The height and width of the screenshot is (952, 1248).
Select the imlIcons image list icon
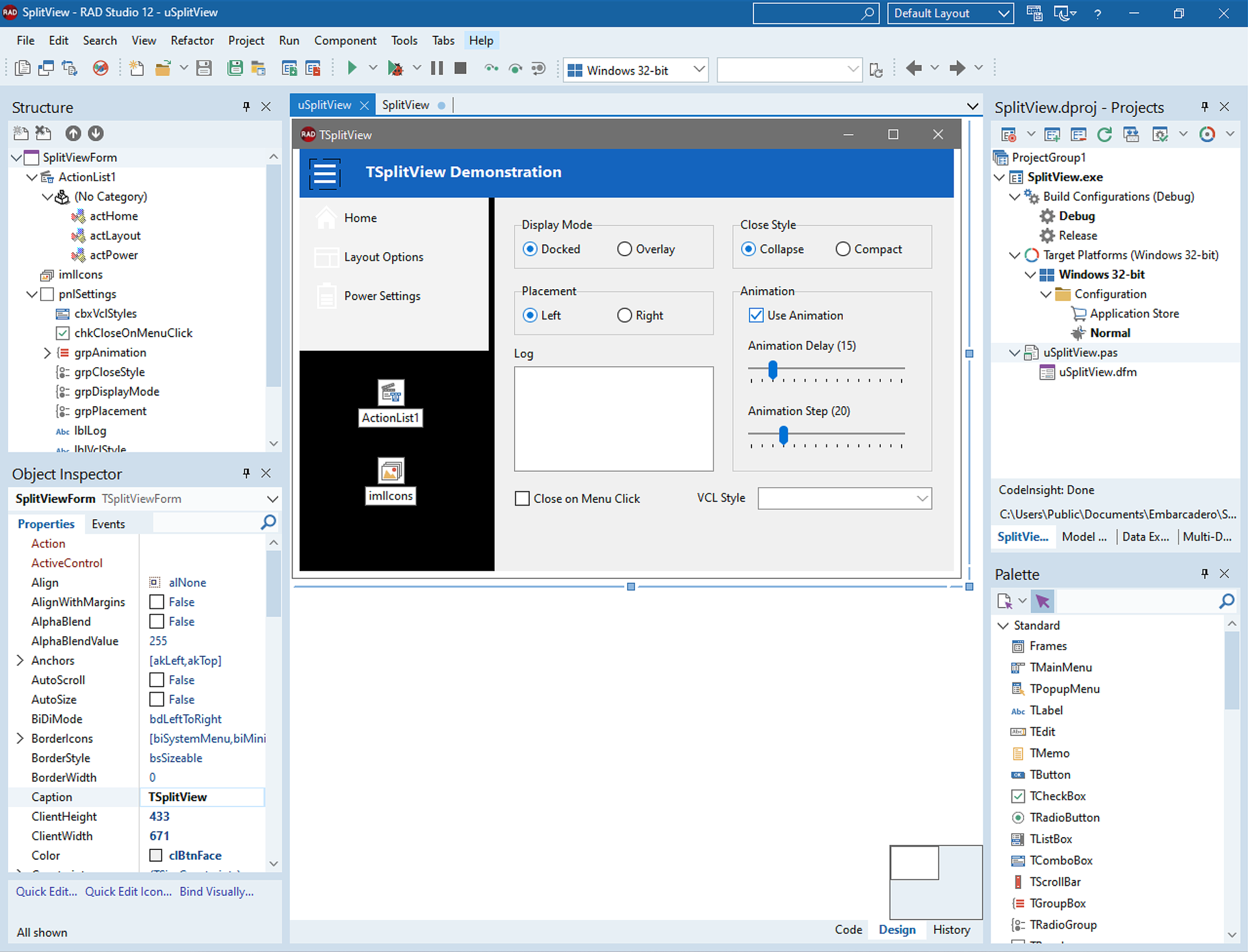tap(391, 471)
